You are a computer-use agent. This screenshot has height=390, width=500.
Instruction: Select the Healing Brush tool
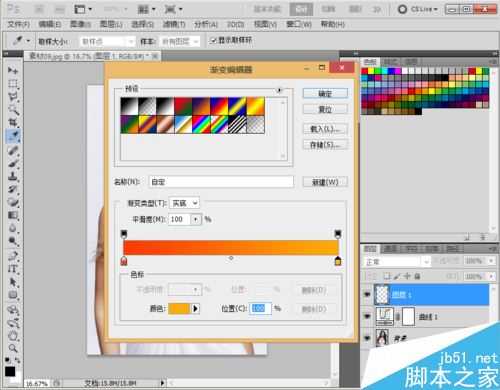tap(13, 150)
